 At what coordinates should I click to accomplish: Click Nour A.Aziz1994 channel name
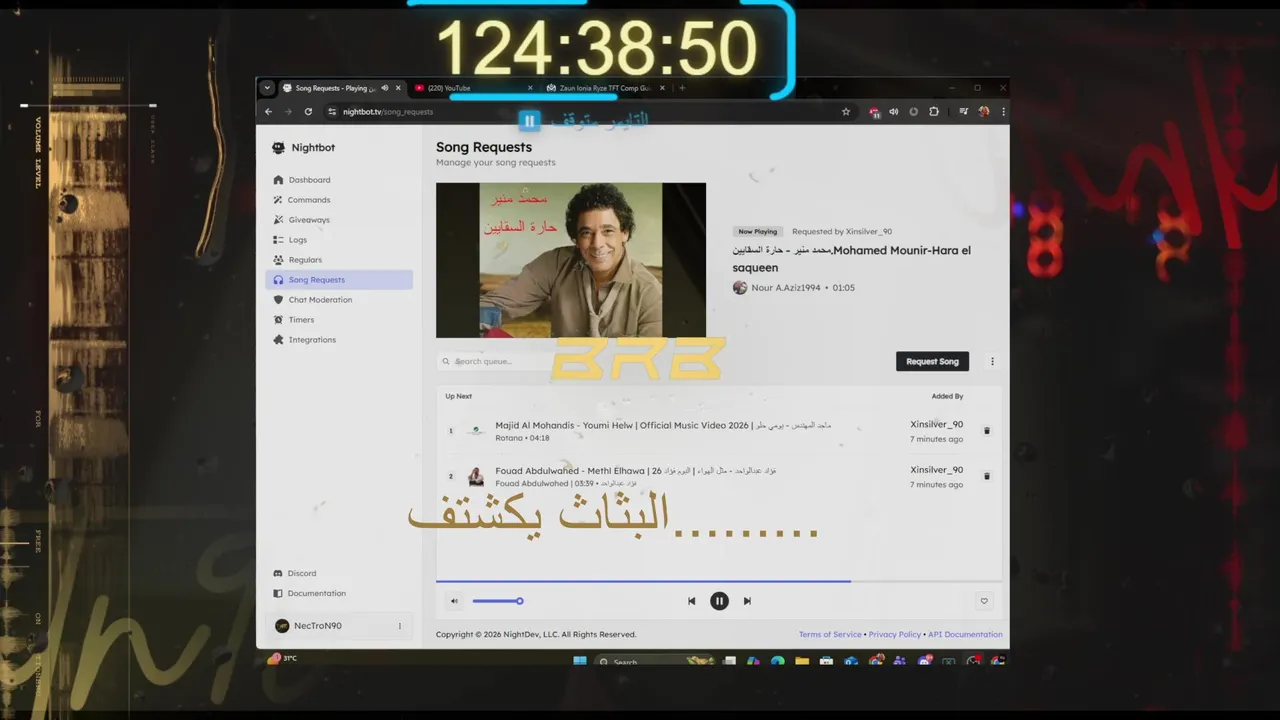tap(786, 288)
